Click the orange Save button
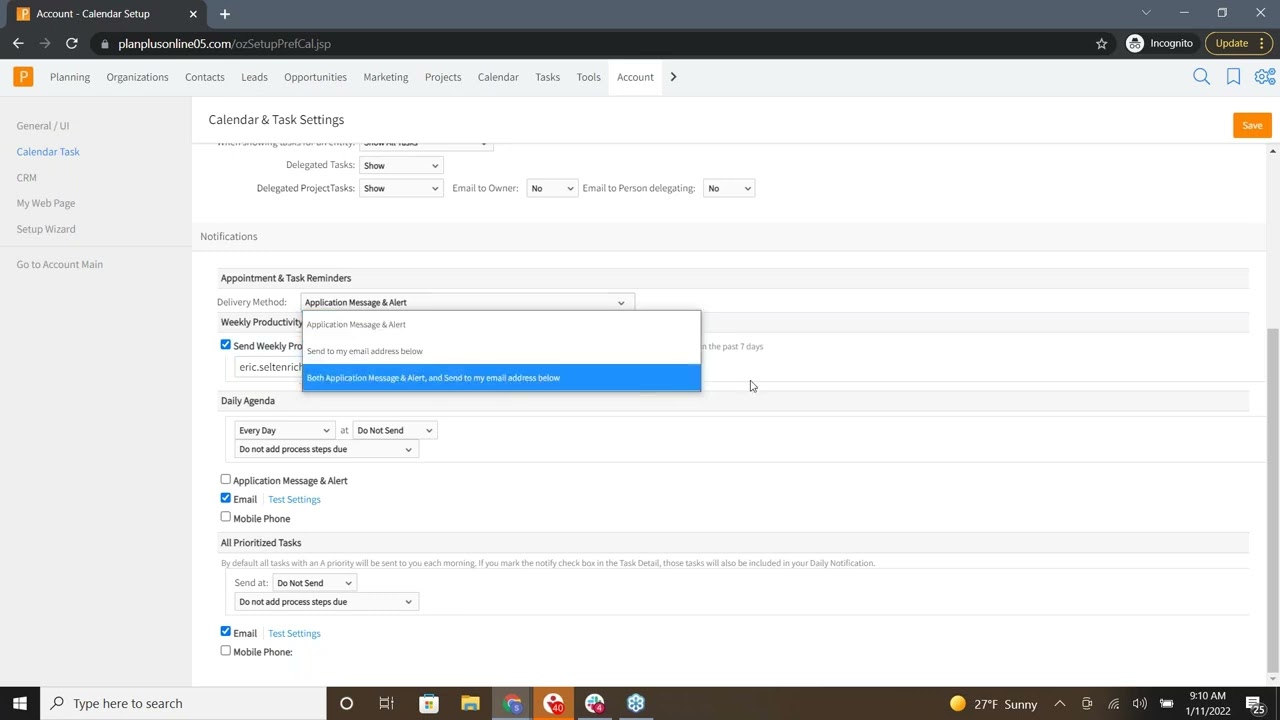Image resolution: width=1280 pixels, height=720 pixels. coord(1252,125)
